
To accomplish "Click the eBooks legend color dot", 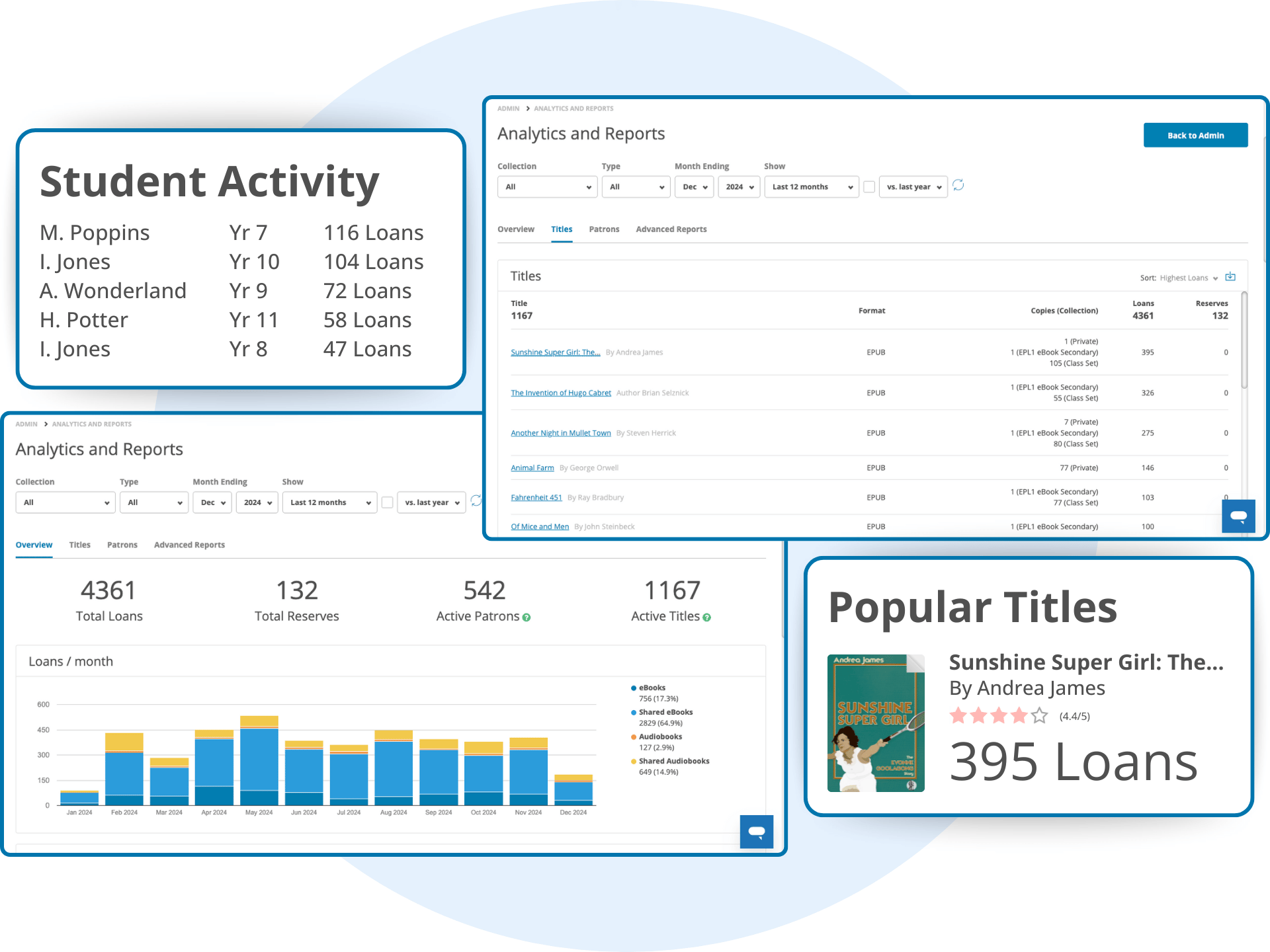I will [633, 688].
